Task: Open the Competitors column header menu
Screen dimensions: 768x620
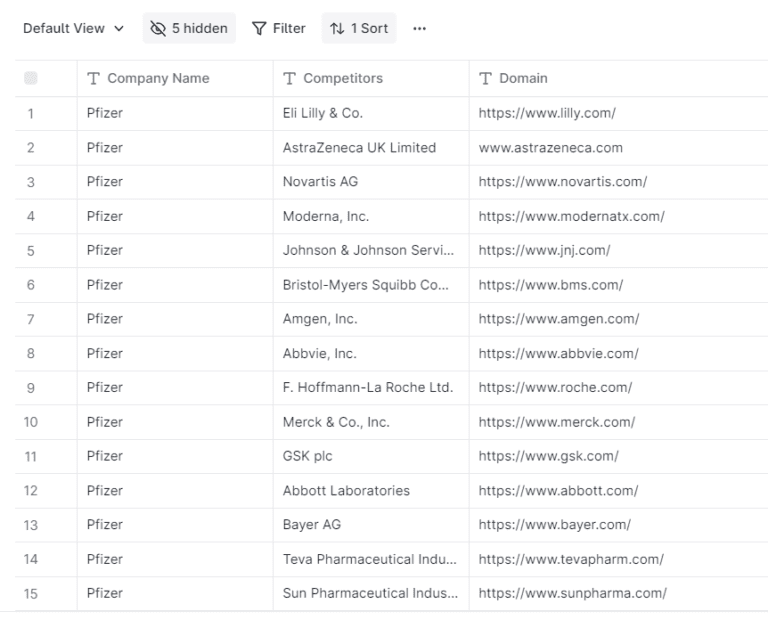Action: tap(342, 78)
